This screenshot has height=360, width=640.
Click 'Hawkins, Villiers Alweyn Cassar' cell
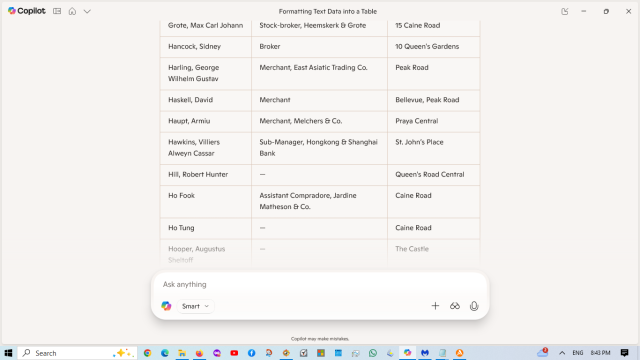[206, 148]
